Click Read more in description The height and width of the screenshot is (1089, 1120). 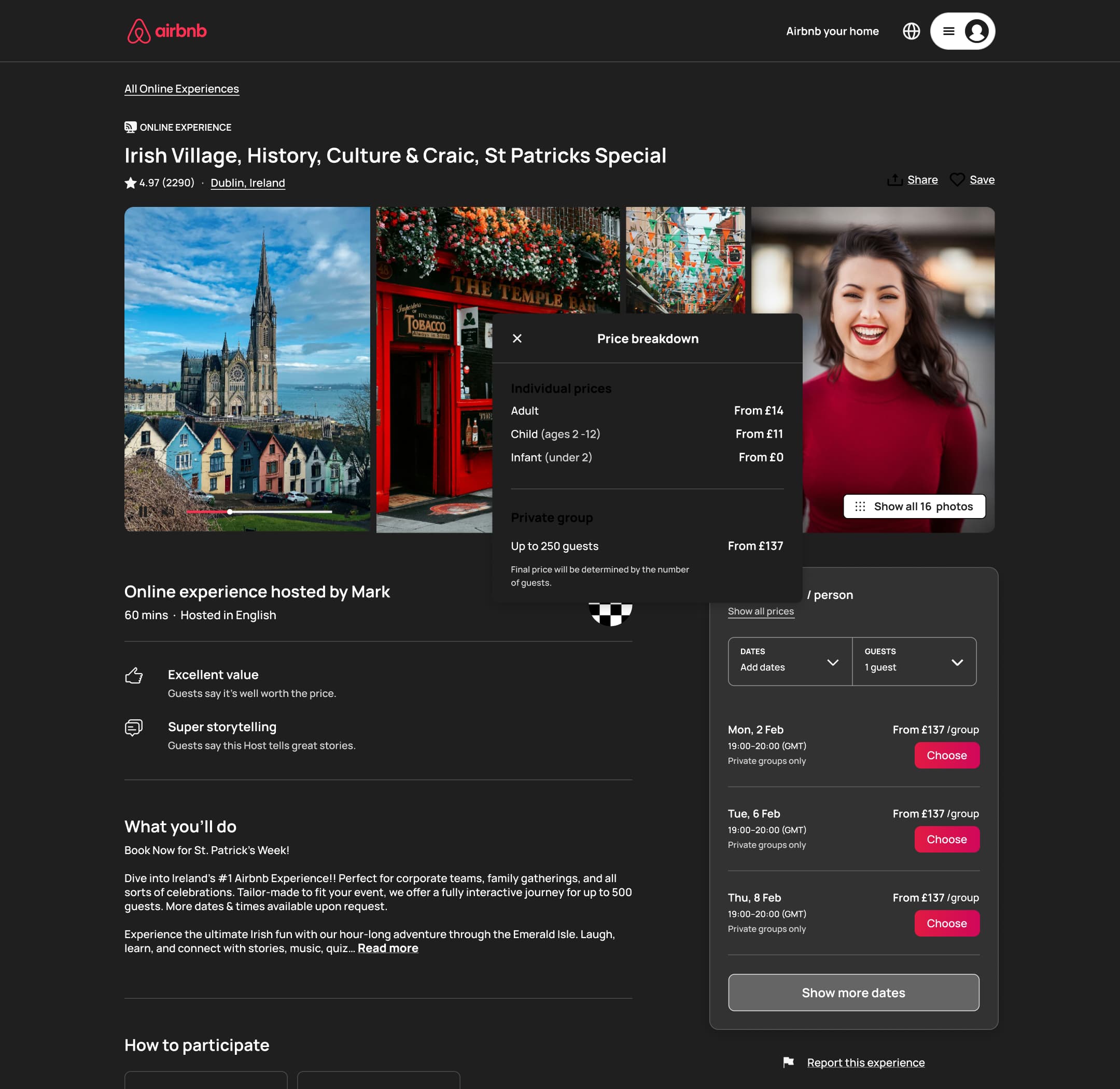pyautogui.click(x=388, y=948)
